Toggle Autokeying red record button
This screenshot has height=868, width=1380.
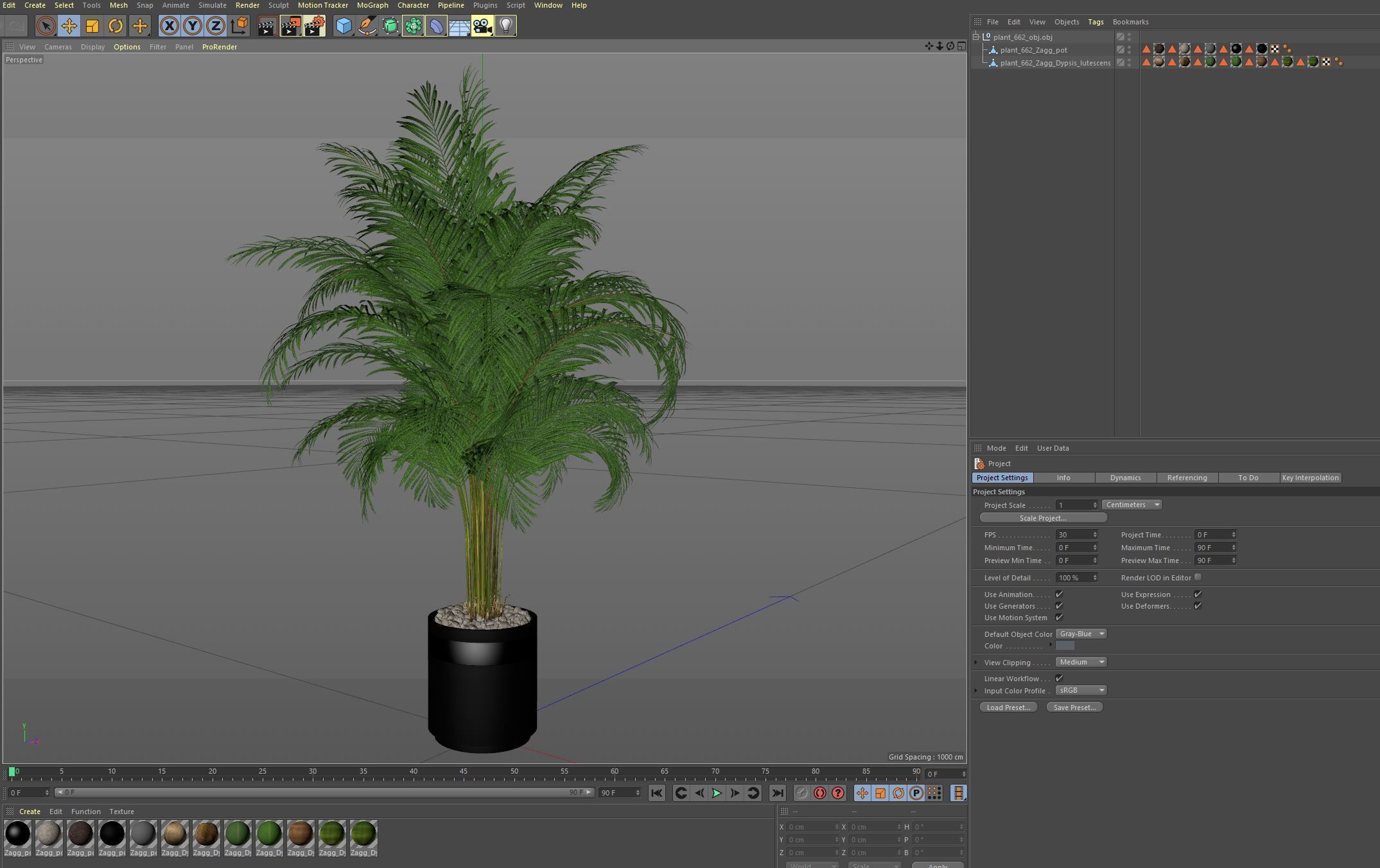(x=819, y=793)
